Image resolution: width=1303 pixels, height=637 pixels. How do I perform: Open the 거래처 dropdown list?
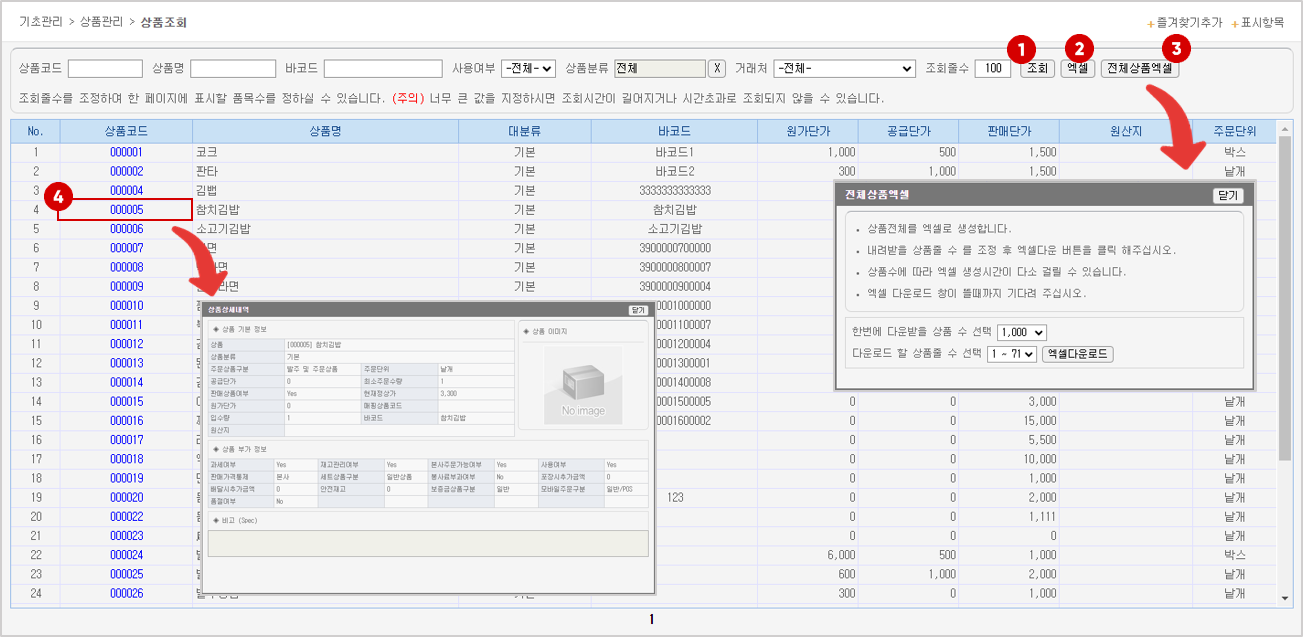[844, 69]
